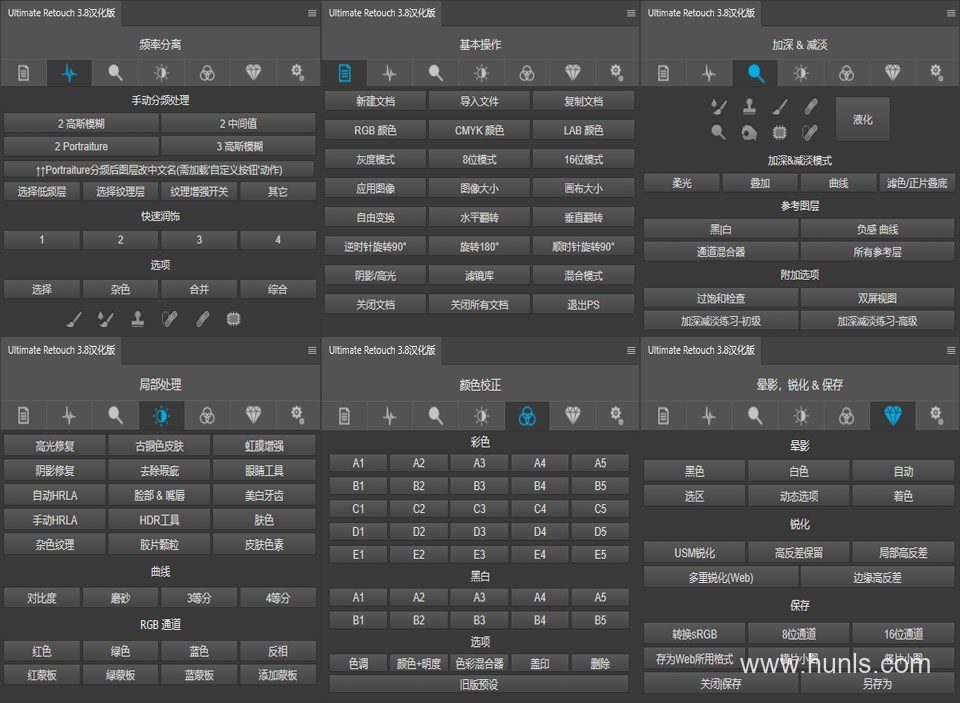This screenshot has height=703, width=960.
Task: Open the 色彩混合器 option
Action: pyautogui.click(x=479, y=663)
